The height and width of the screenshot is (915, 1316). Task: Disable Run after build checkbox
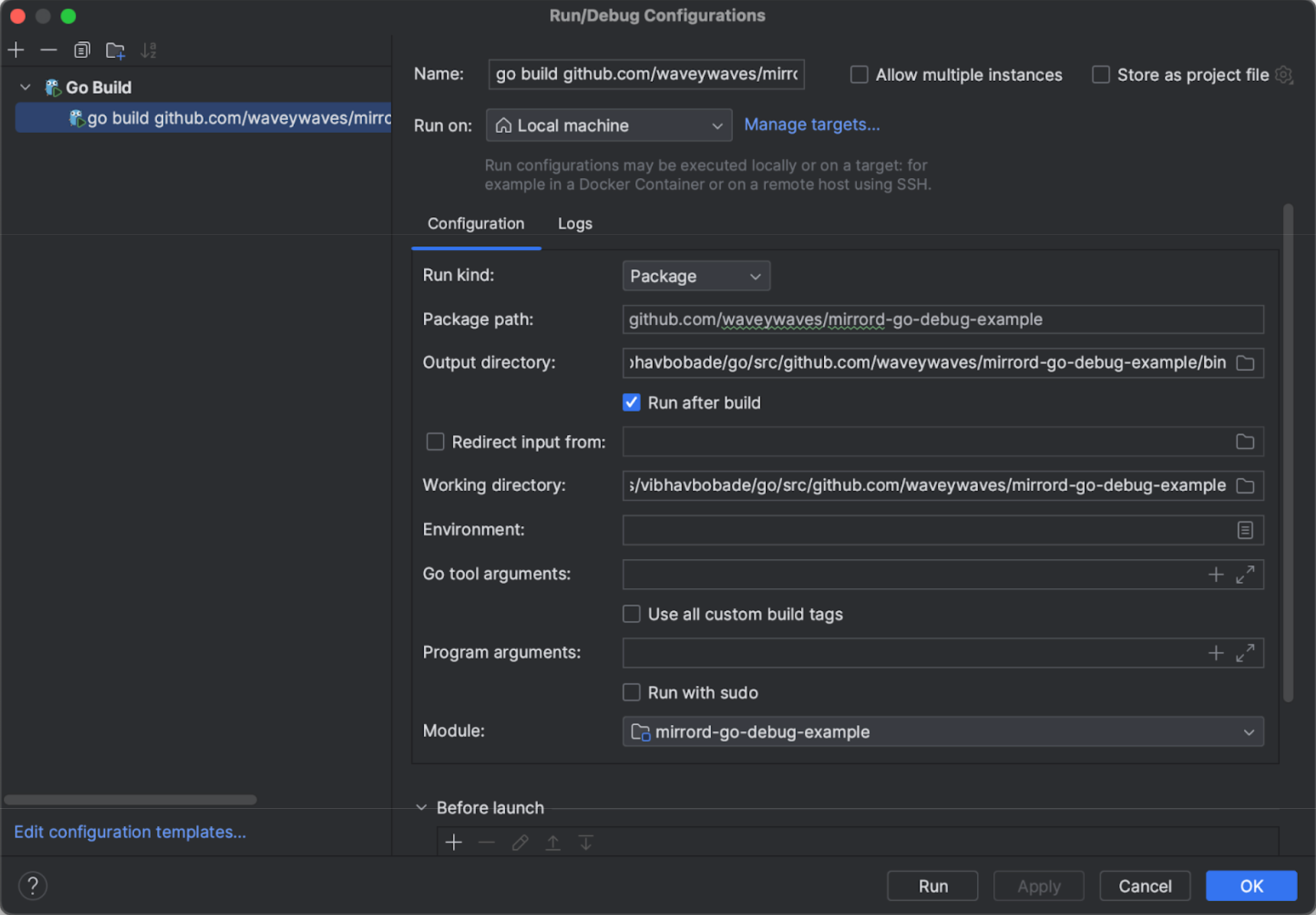coord(631,403)
